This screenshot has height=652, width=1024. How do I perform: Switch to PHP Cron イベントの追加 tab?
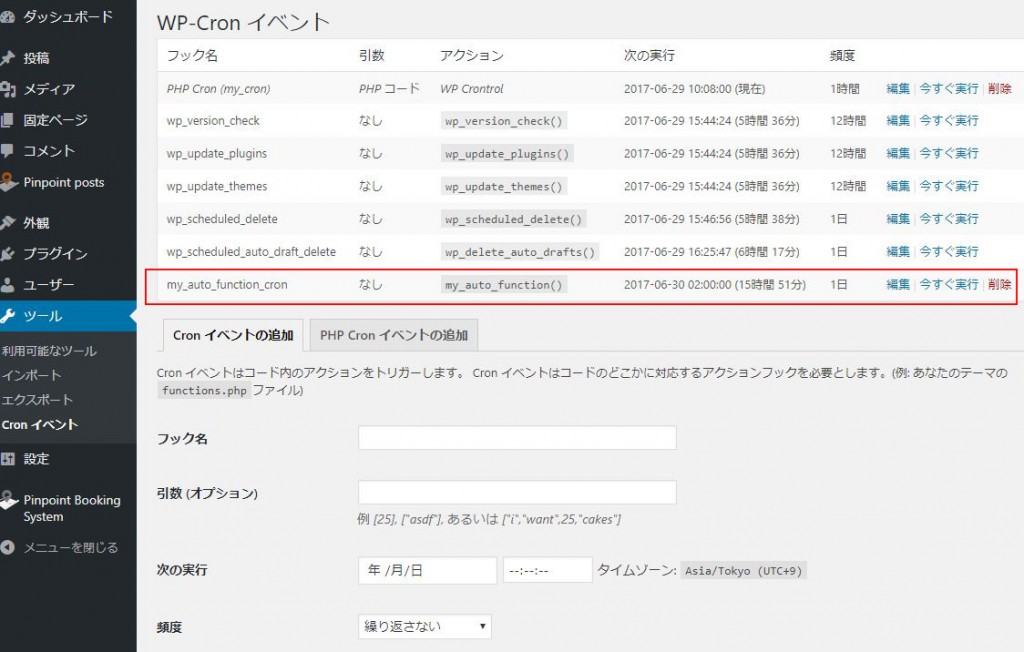tap(394, 335)
